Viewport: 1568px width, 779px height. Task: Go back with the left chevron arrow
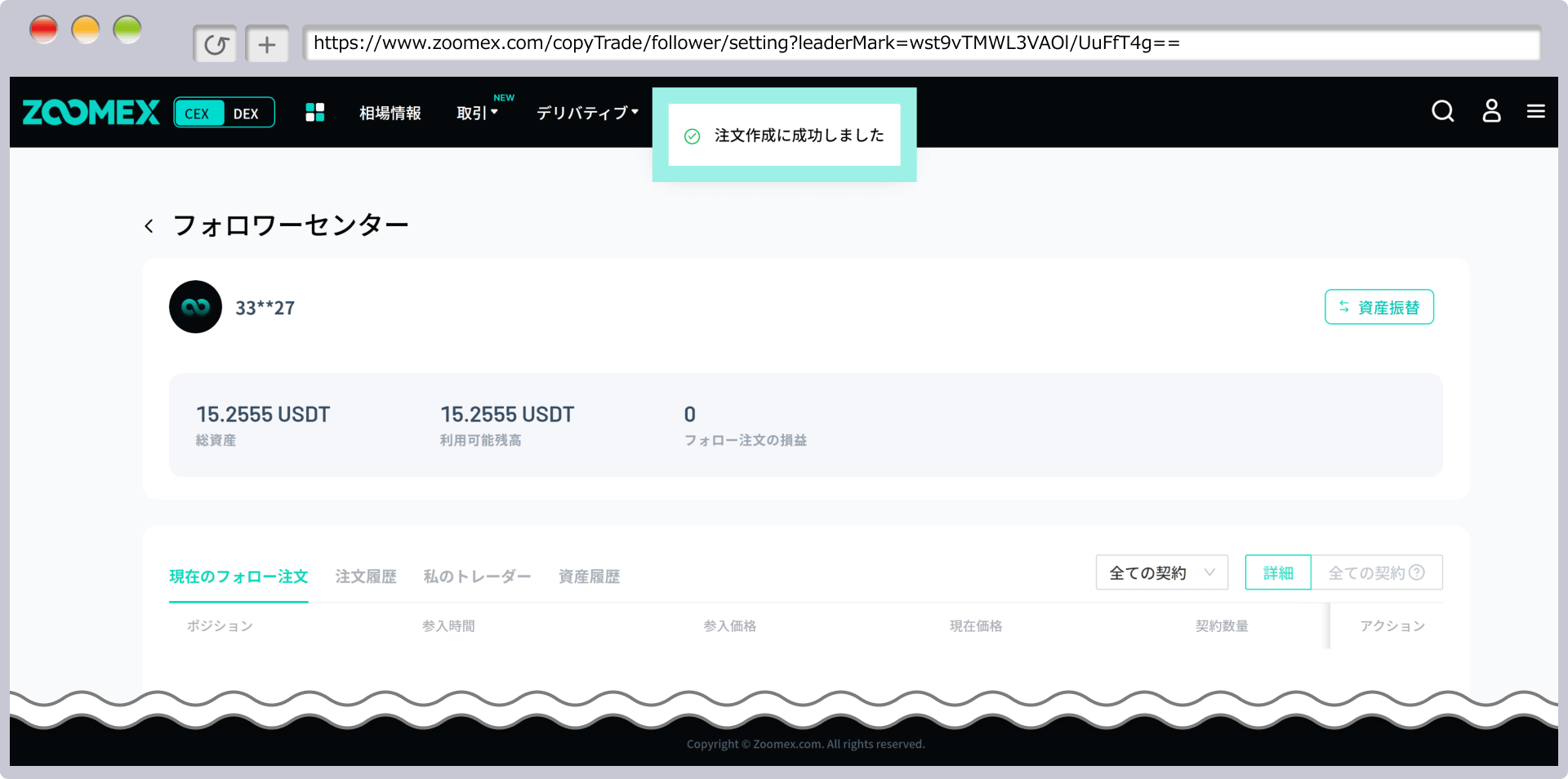[149, 226]
